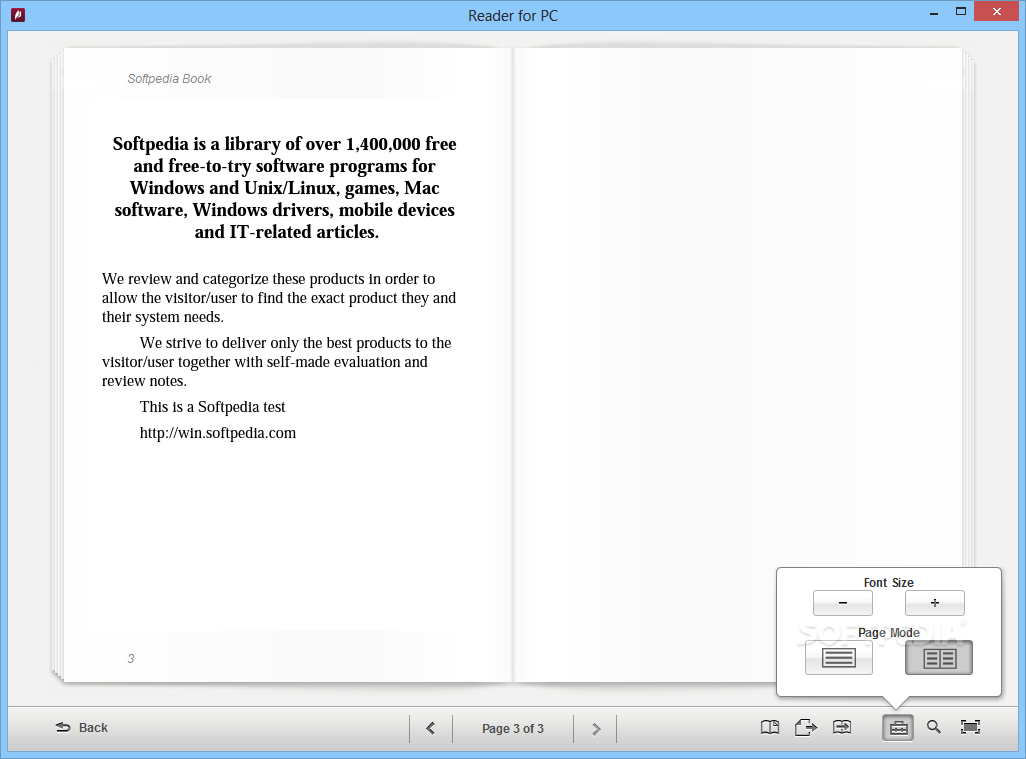1026x759 pixels.
Task: Increase font size with plus button
Action: (x=934, y=603)
